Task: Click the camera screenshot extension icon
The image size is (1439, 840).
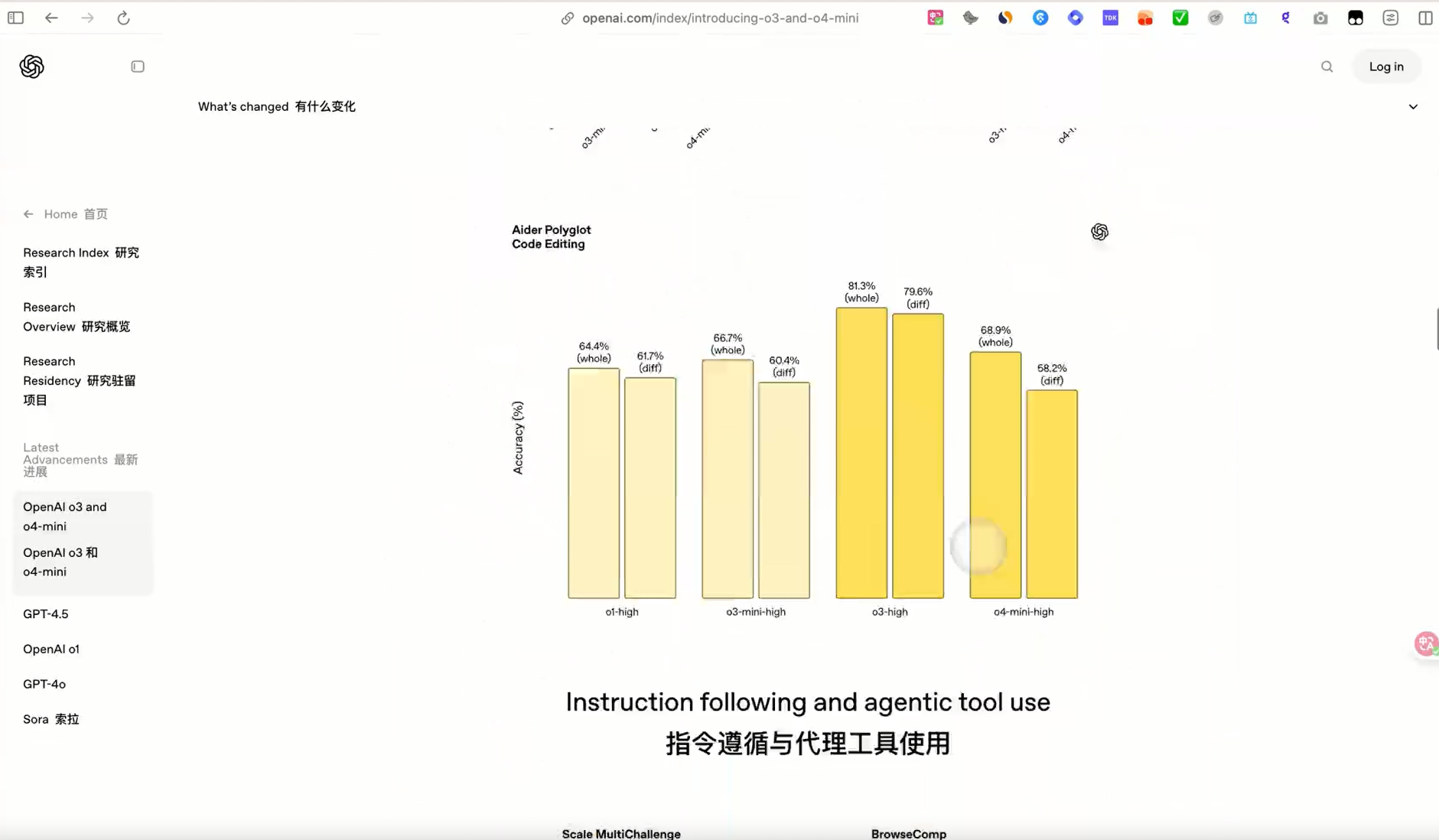Action: tap(1320, 18)
